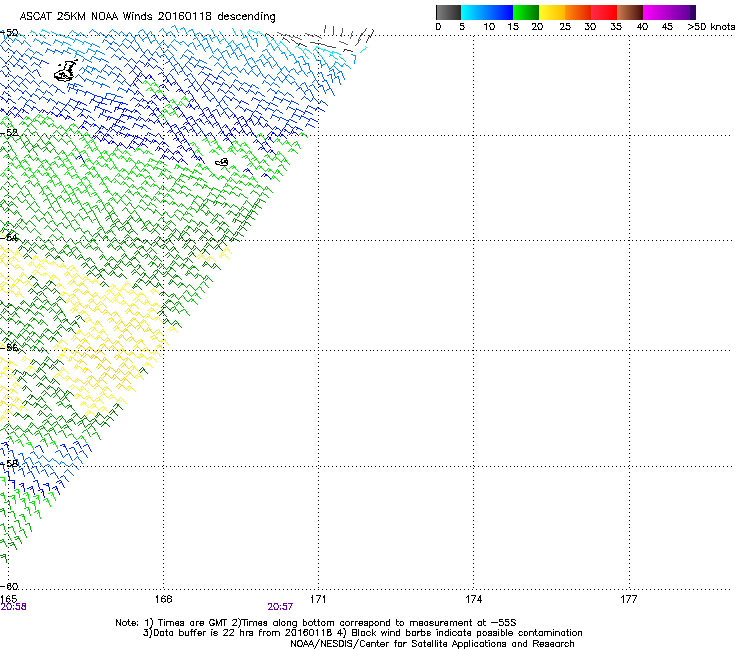Screen dimensions: 740x650
Task: Click the purple 20:58 time stamp
Action: point(13,607)
